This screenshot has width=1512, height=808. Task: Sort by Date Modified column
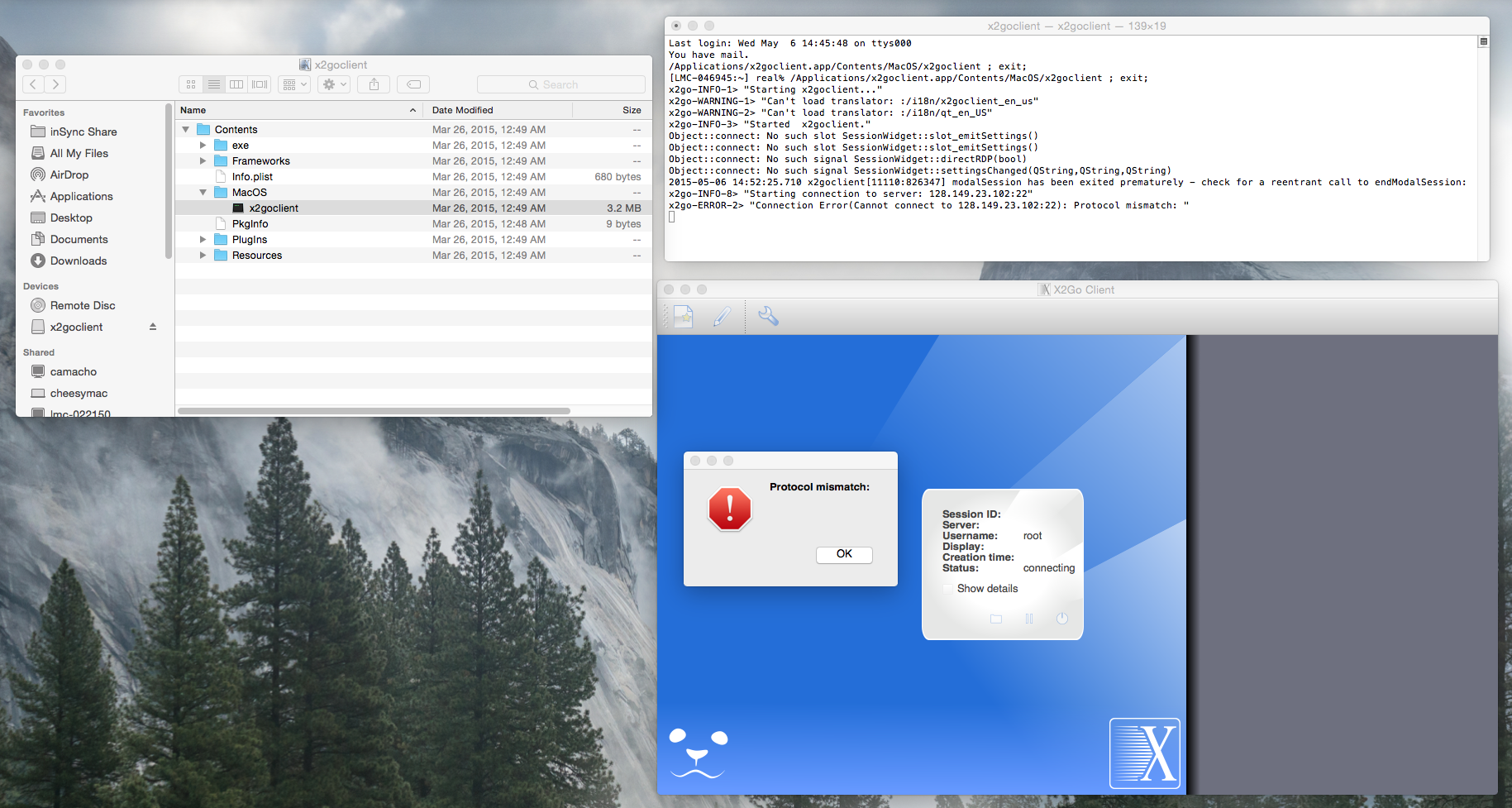498,110
